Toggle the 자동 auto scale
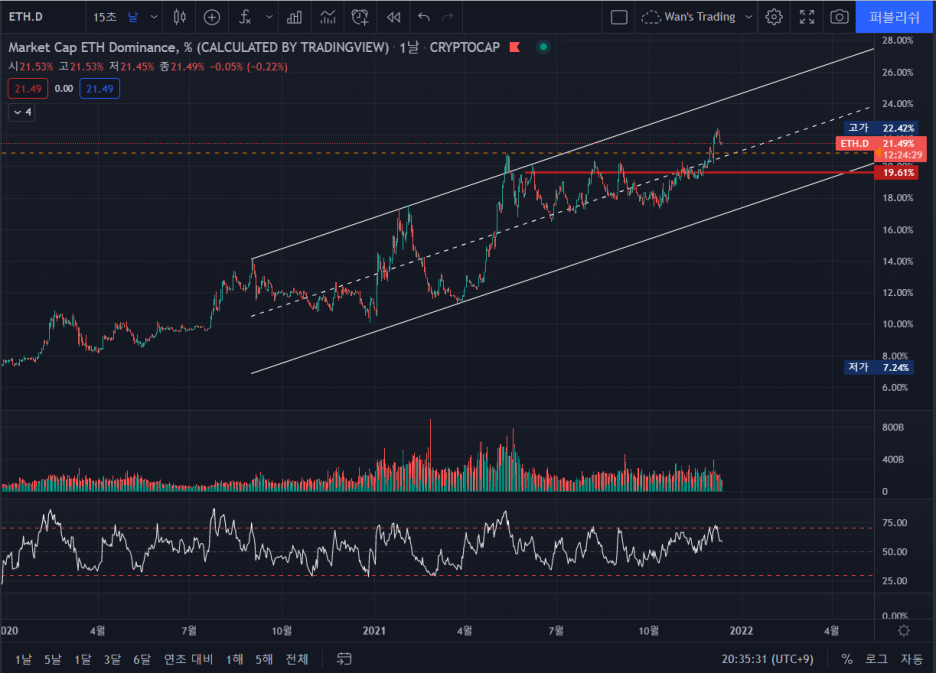 (912, 659)
